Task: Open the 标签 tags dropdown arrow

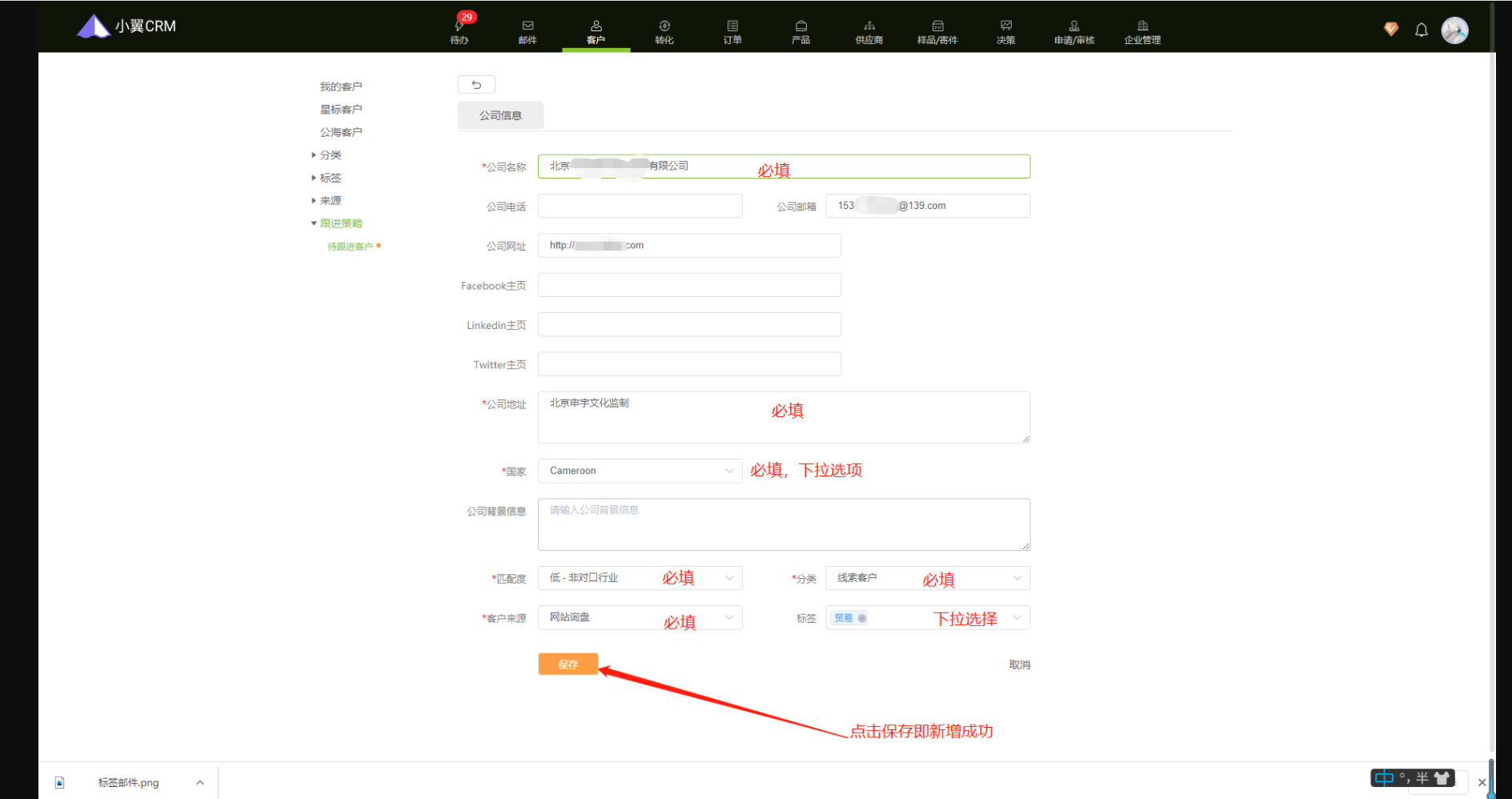Action: coord(1017,617)
